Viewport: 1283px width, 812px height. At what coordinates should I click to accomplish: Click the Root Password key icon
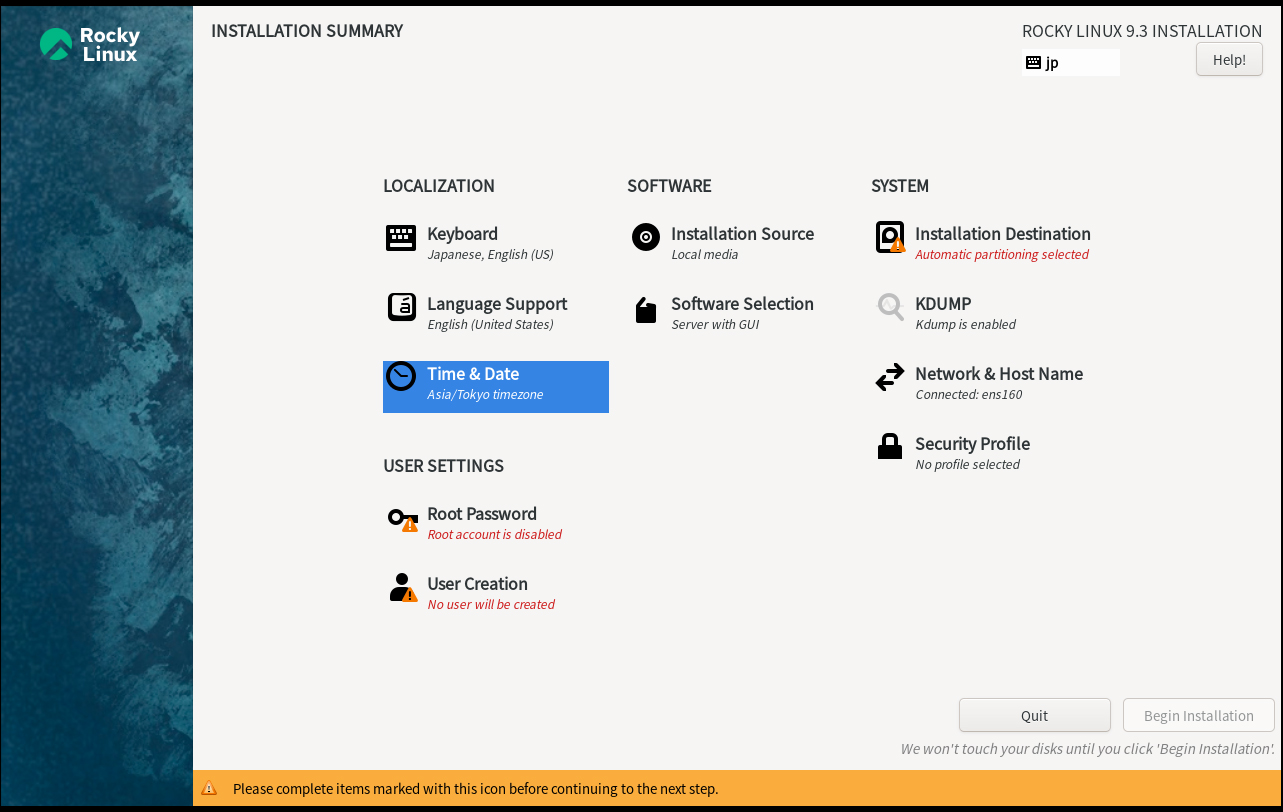[x=403, y=520]
